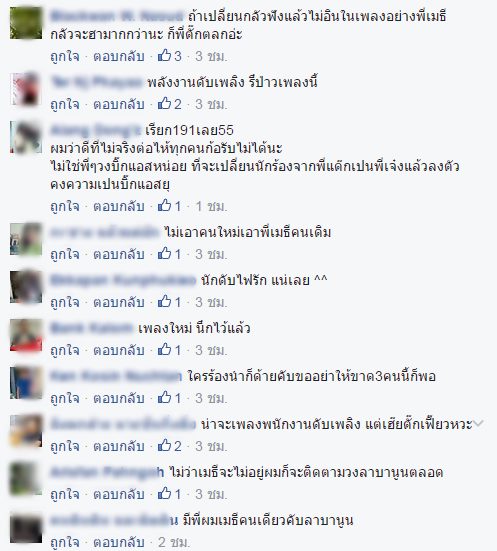The image size is (497, 551).
Task: Click thumbs-up icon on ติดตามวงลาบานูนตลอด comment
Action: [x=164, y=494]
